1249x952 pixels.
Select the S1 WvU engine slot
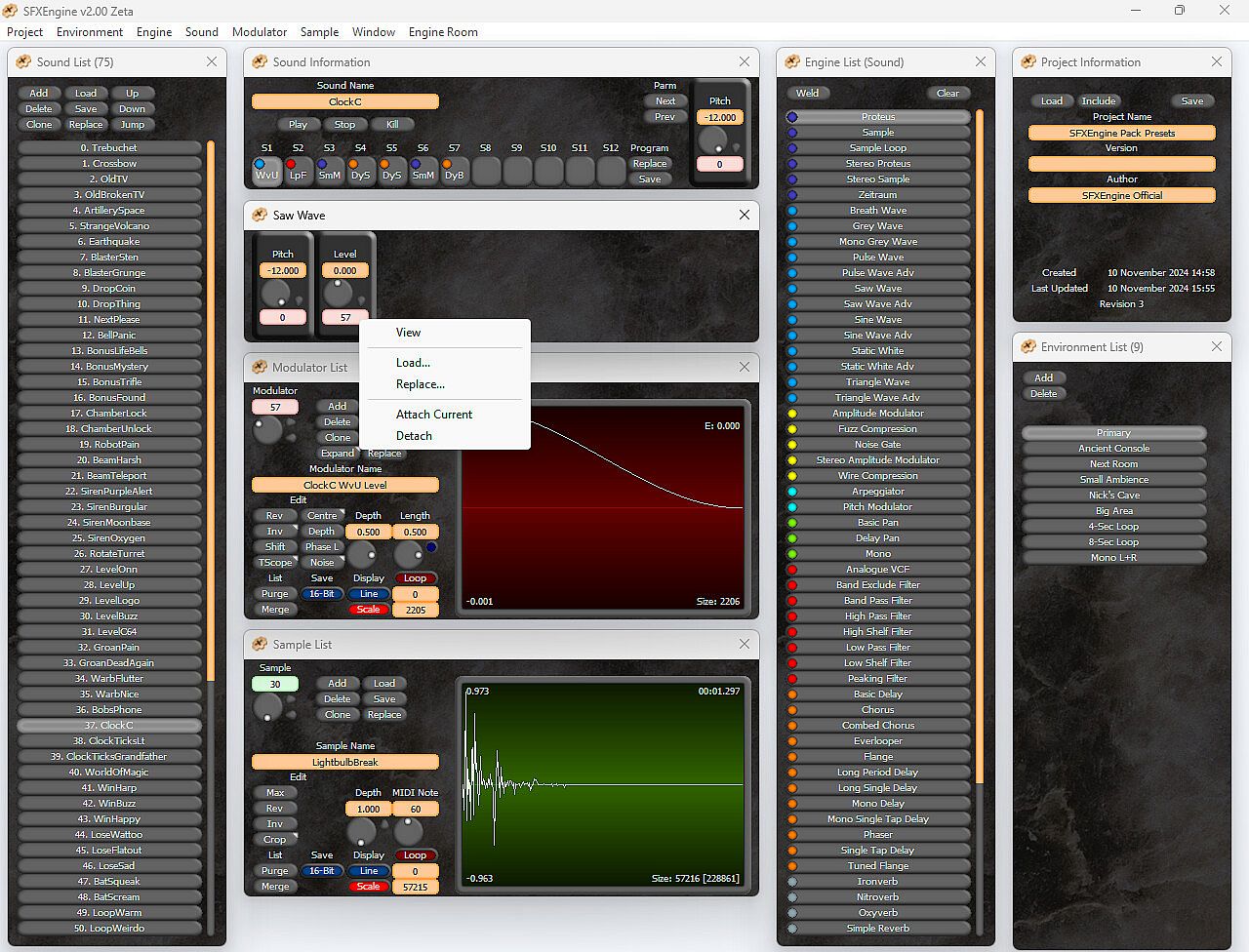tap(266, 172)
